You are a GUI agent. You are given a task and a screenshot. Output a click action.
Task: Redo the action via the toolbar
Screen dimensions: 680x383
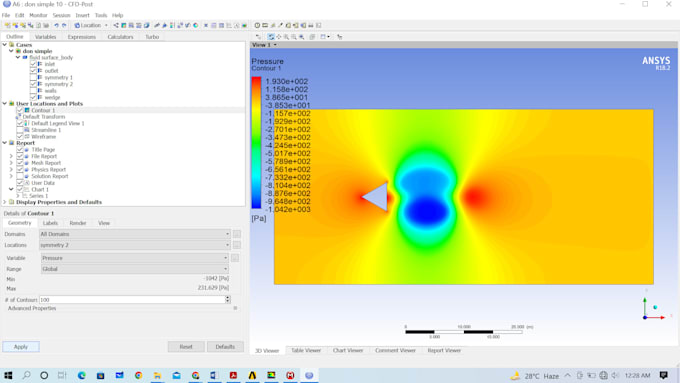click(x=64, y=25)
